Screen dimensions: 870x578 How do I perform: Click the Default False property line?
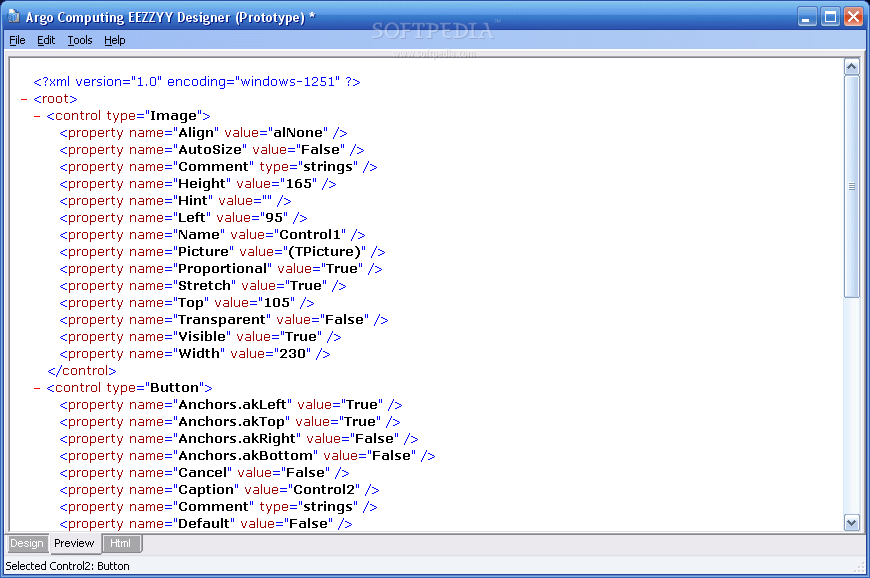click(x=206, y=524)
